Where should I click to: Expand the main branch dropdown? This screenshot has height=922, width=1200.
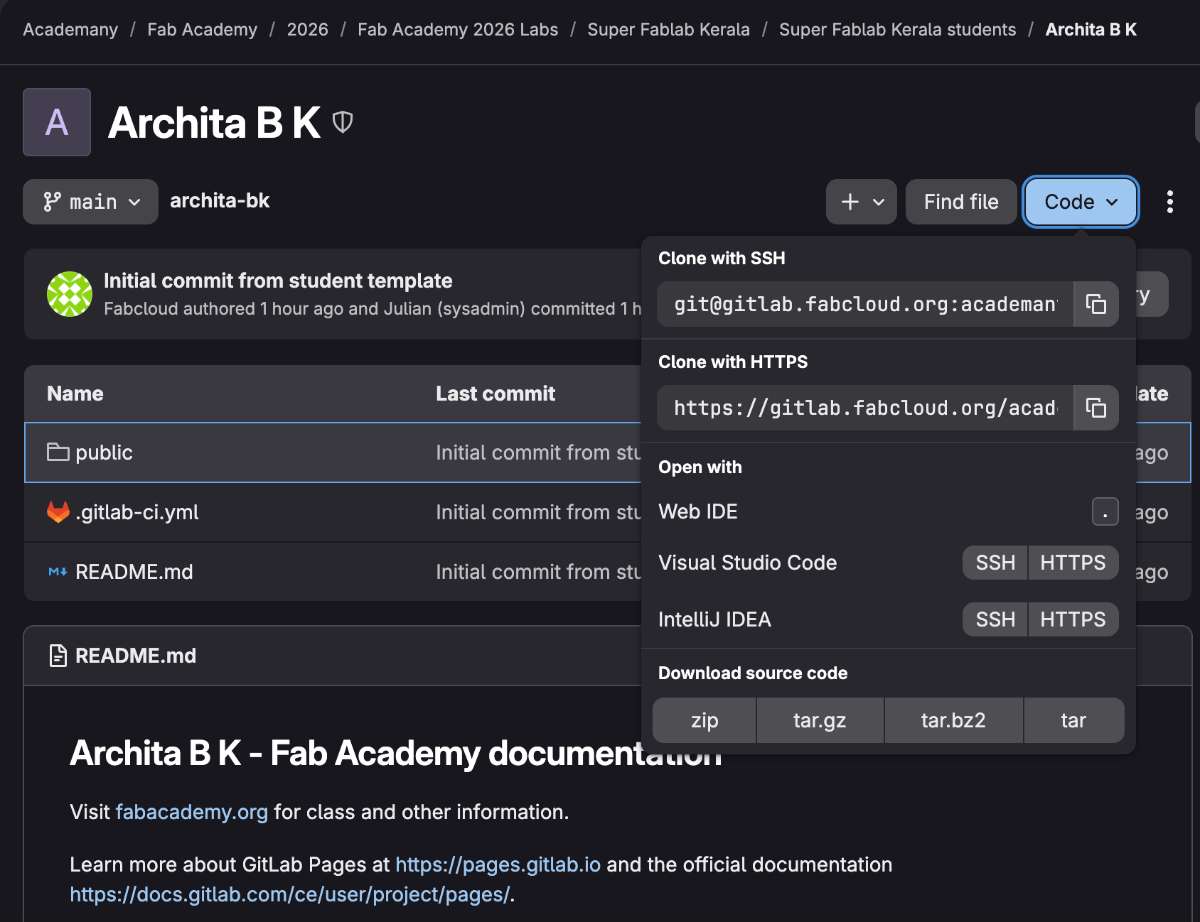point(90,202)
